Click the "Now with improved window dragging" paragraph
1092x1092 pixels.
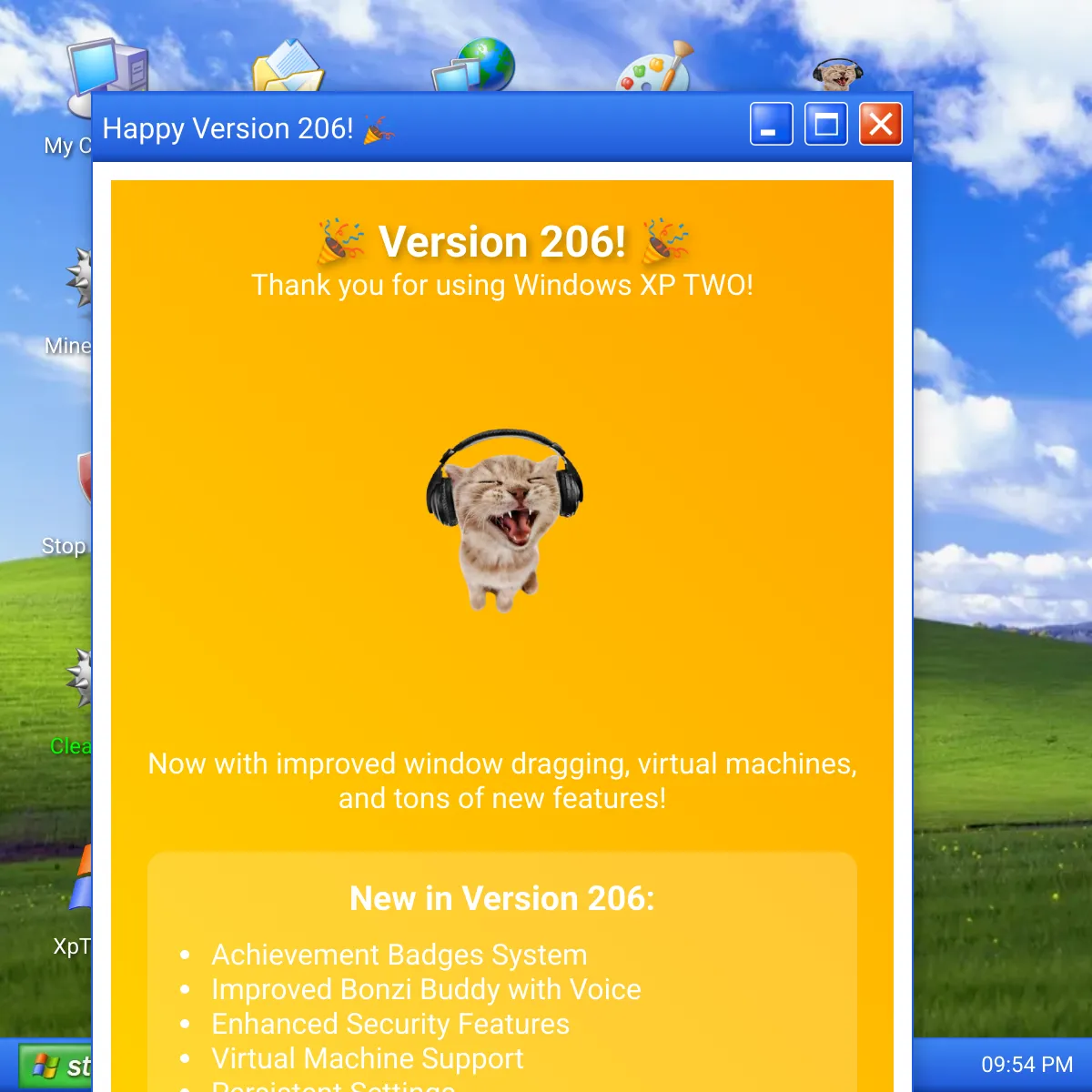[502, 781]
